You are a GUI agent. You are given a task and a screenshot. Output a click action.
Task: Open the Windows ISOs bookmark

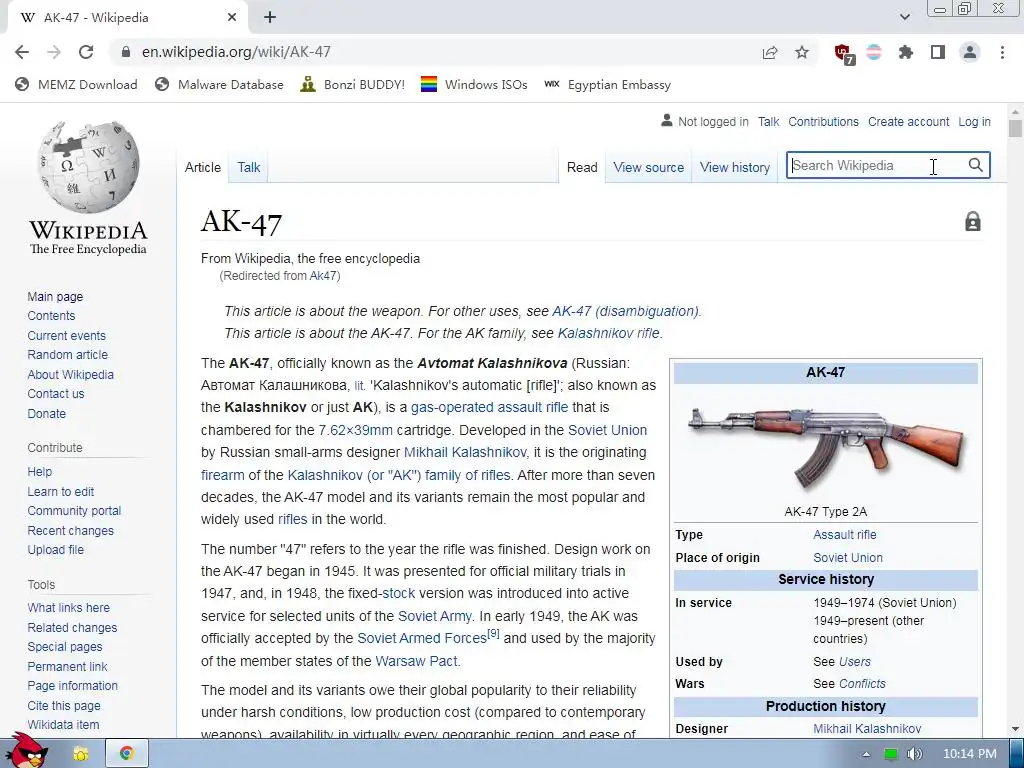coord(474,85)
